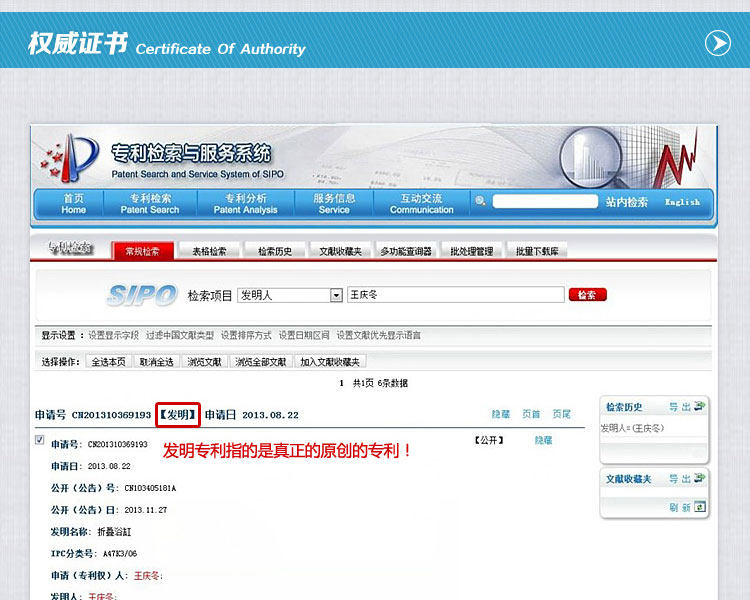Switch to 检索历史 tab
Screen dimensions: 750x600
point(275,251)
